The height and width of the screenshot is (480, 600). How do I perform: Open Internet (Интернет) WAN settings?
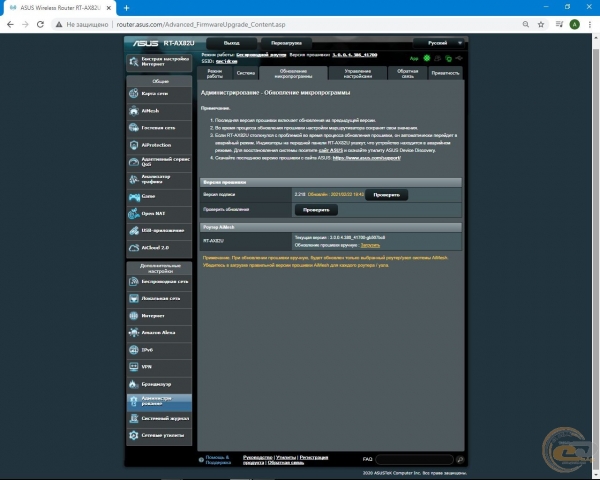tap(159, 316)
